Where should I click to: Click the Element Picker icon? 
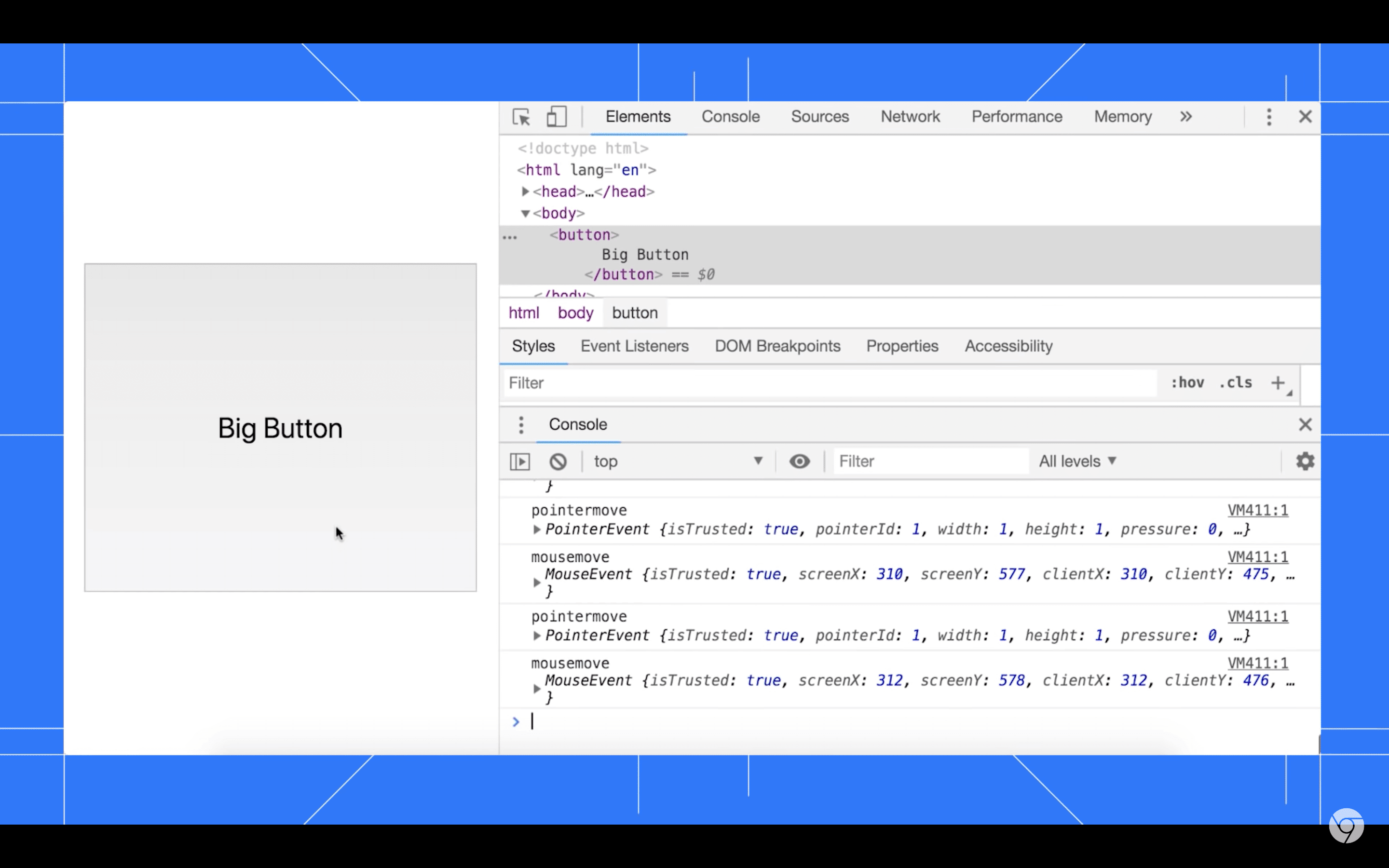click(x=521, y=117)
